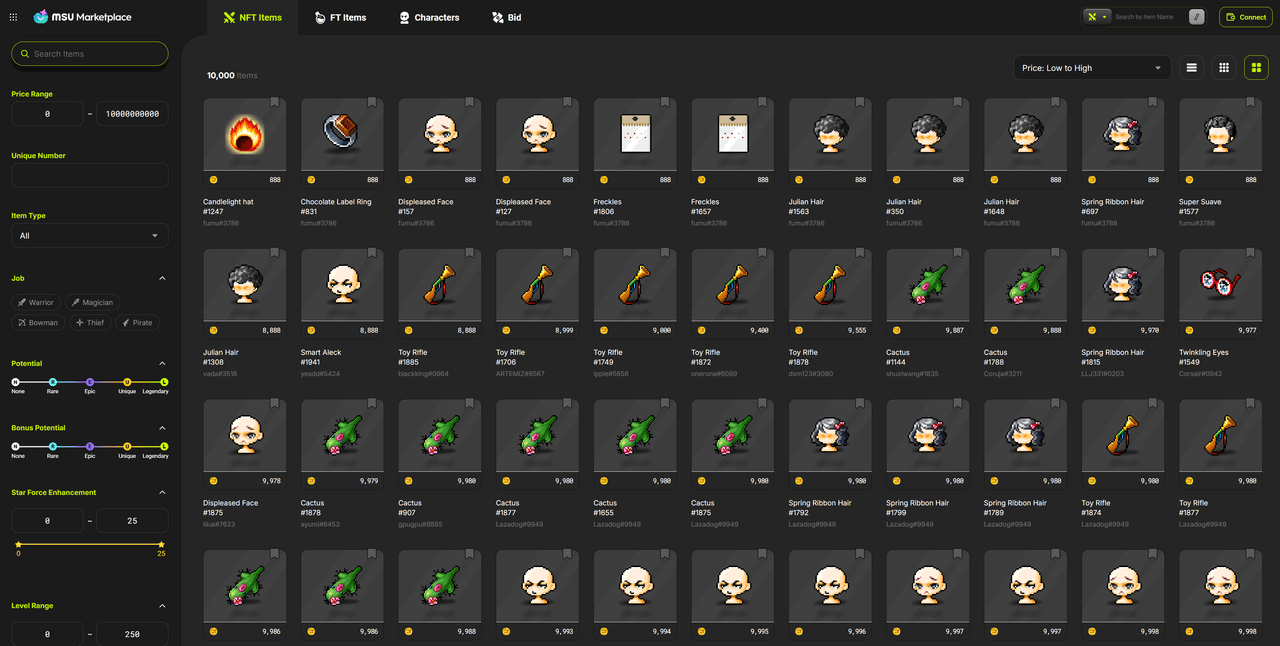Toggle the Bowman job filter
Viewport: 1280px width, 646px height.
click(x=38, y=322)
